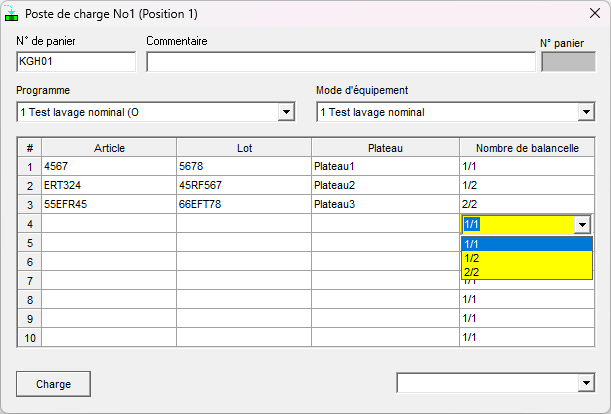Viewport: 611px width, 414px height.
Task: Click the Commentaire text field
Action: (340, 62)
